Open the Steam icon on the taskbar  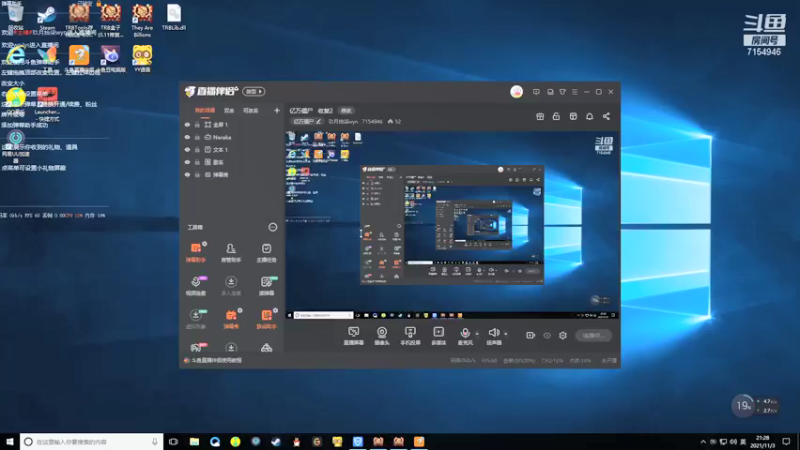tap(276, 441)
